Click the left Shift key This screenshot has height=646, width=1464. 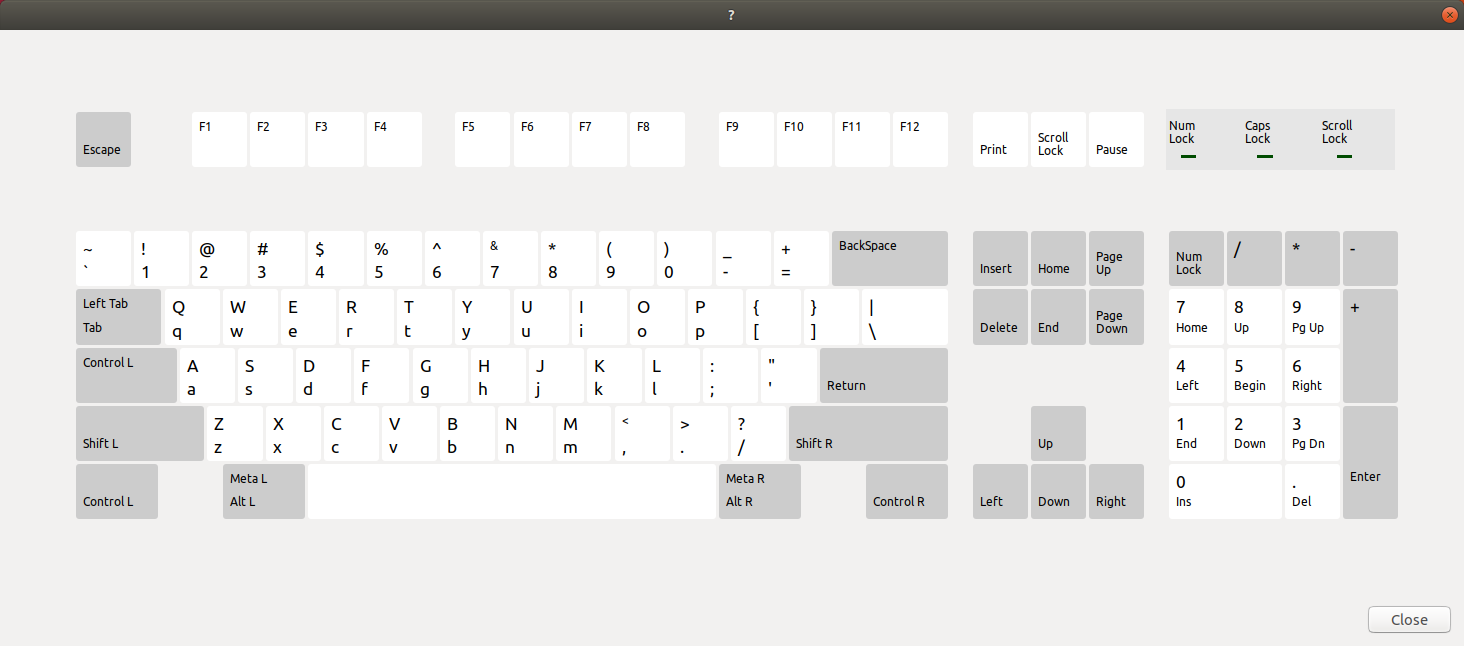[x=139, y=433]
